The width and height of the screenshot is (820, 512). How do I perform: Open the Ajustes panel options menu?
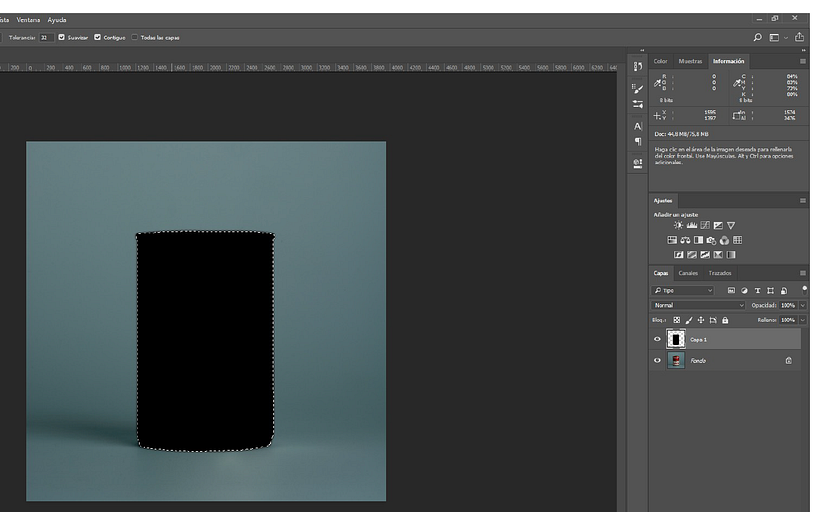click(x=803, y=200)
